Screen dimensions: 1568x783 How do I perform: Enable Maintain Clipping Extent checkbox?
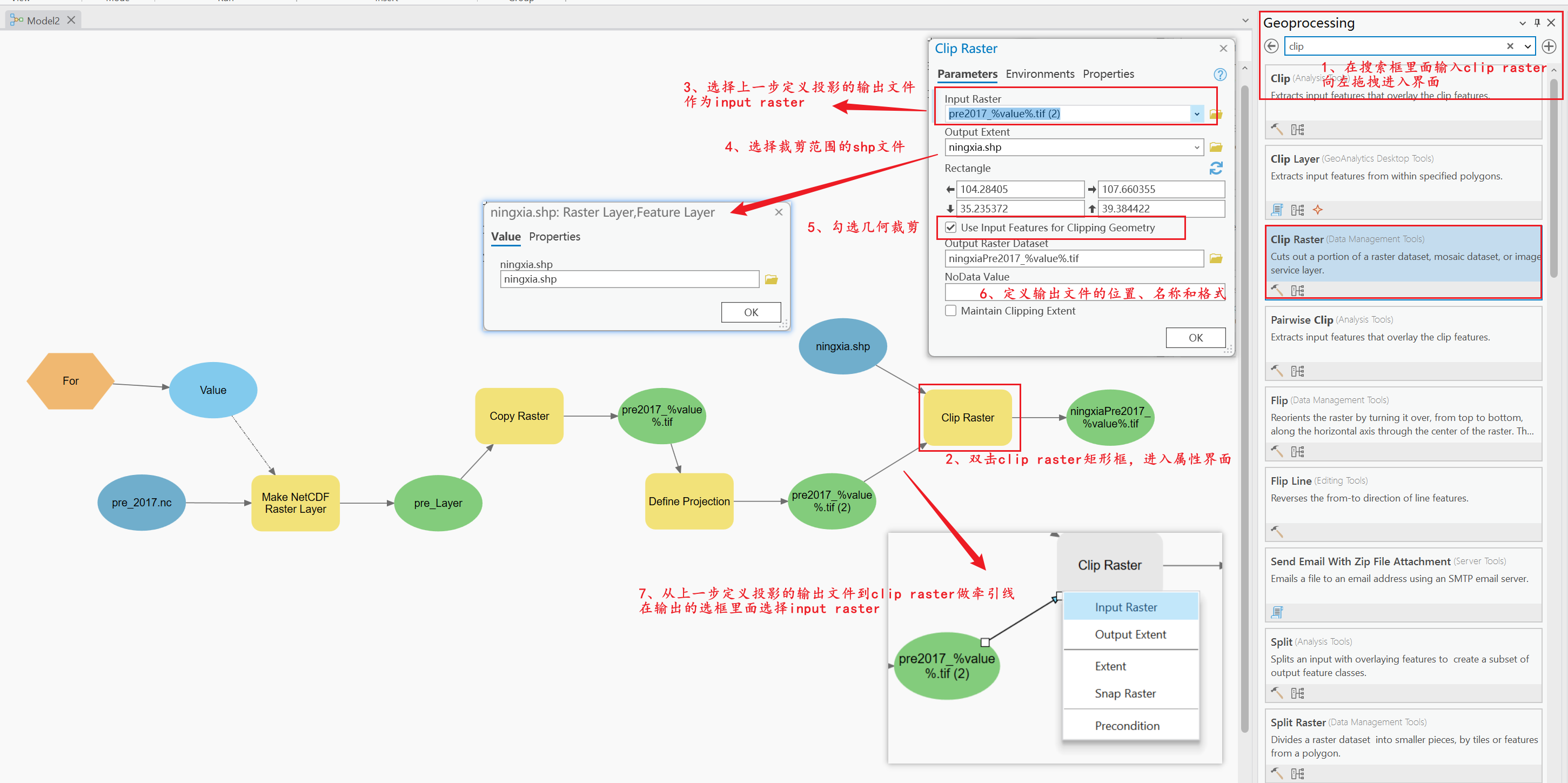pos(950,311)
